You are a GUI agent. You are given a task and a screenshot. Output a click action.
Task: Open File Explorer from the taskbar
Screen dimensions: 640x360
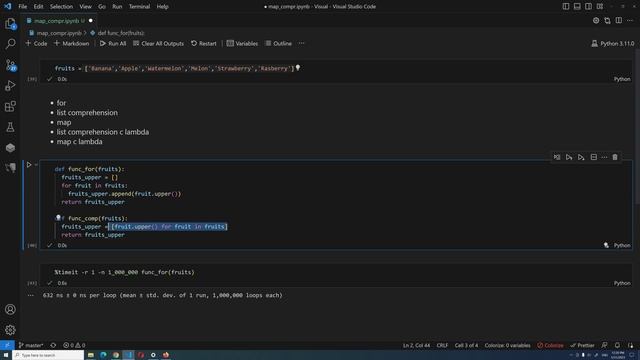click(91, 355)
